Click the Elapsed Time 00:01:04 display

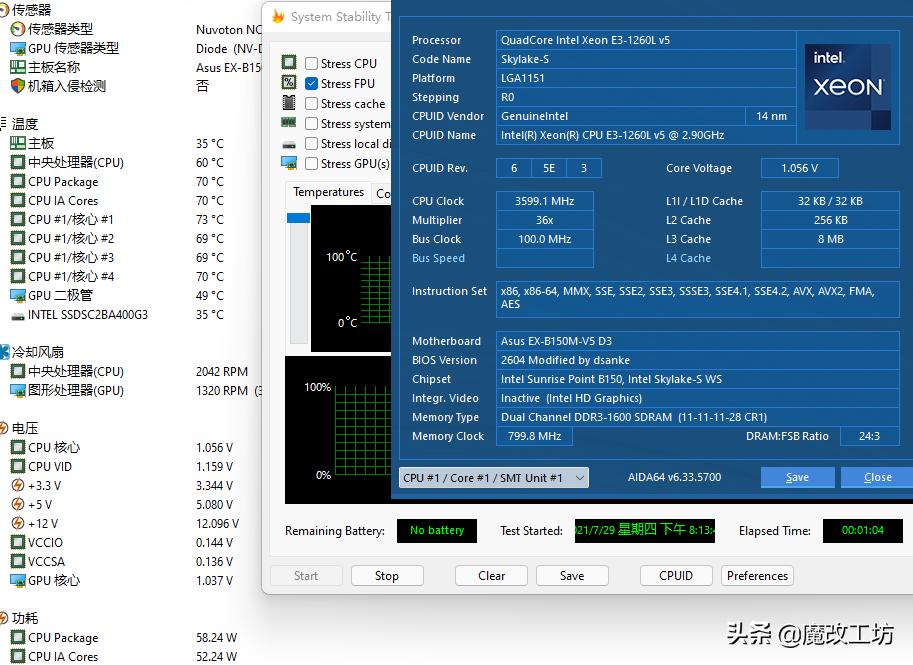(862, 530)
